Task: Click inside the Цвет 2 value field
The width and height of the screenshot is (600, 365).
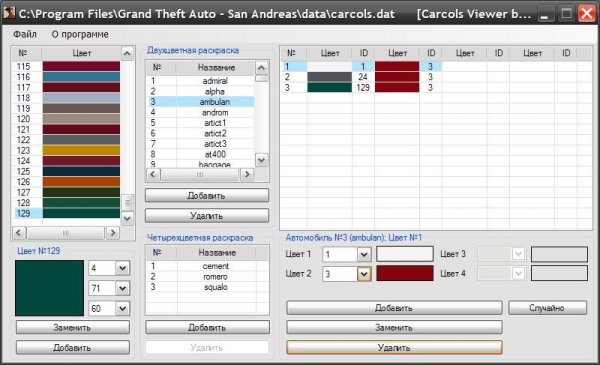Action: tap(340, 274)
